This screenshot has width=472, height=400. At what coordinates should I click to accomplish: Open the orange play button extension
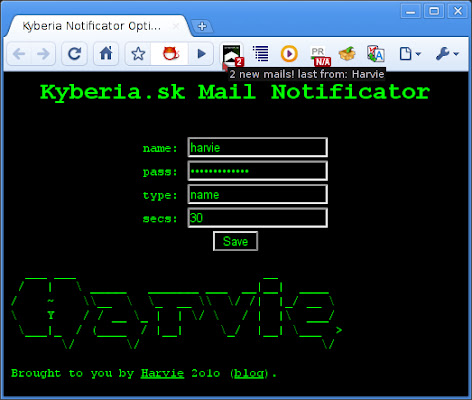[289, 54]
